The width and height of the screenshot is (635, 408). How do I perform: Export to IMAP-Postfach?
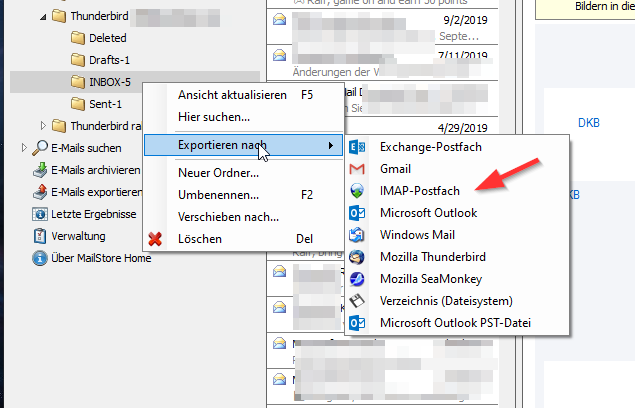(457, 191)
